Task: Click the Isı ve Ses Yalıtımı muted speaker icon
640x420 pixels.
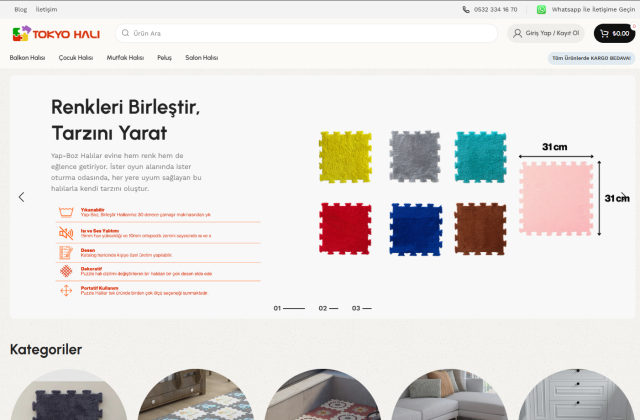Action: pos(66,233)
